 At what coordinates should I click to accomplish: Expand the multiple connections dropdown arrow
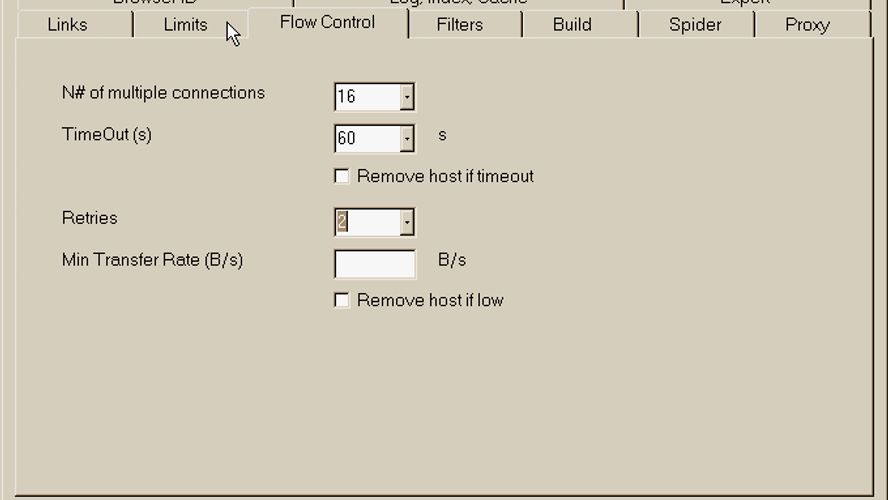[x=407, y=97]
